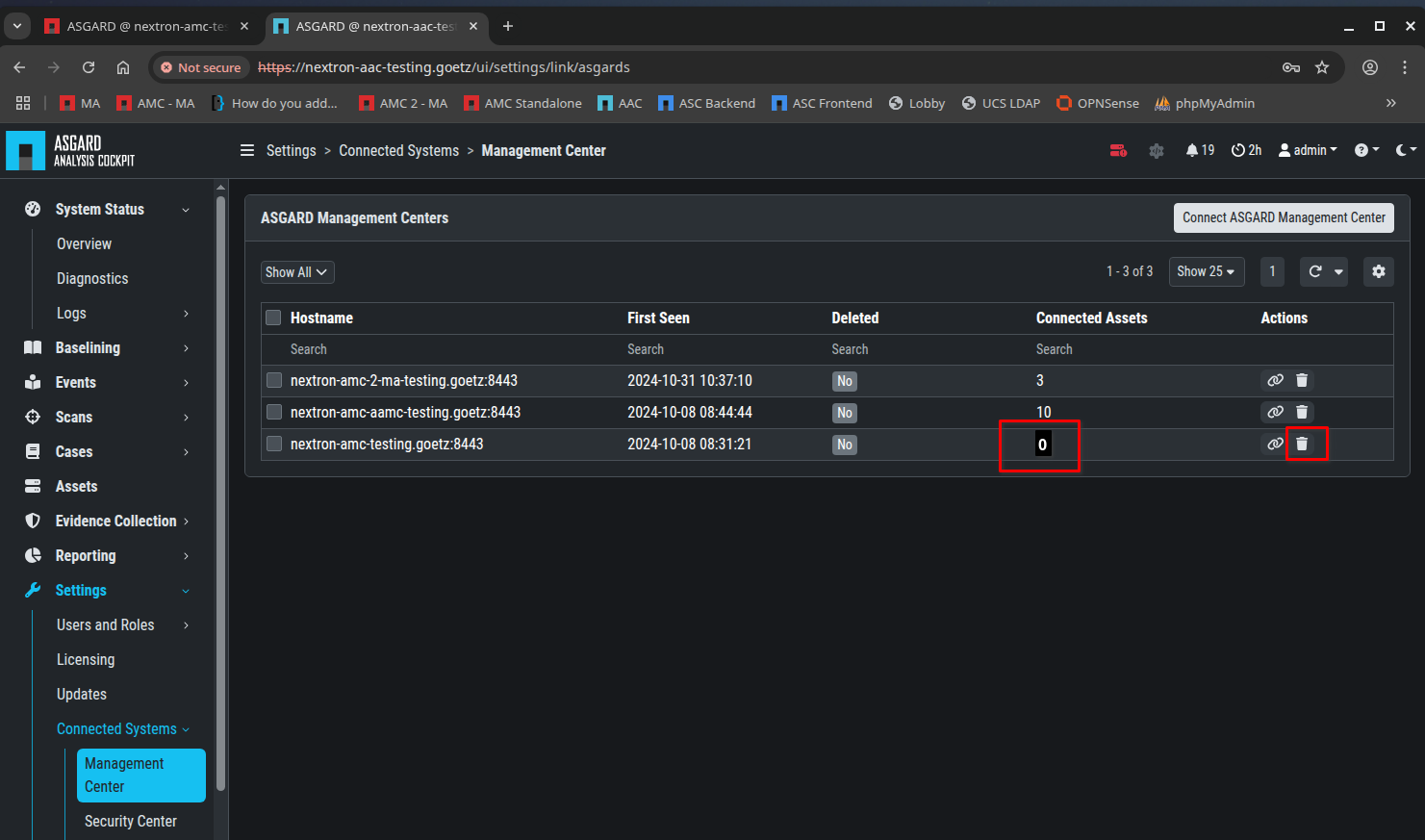
Task: Expand the admin user dropdown
Action: point(1308,150)
